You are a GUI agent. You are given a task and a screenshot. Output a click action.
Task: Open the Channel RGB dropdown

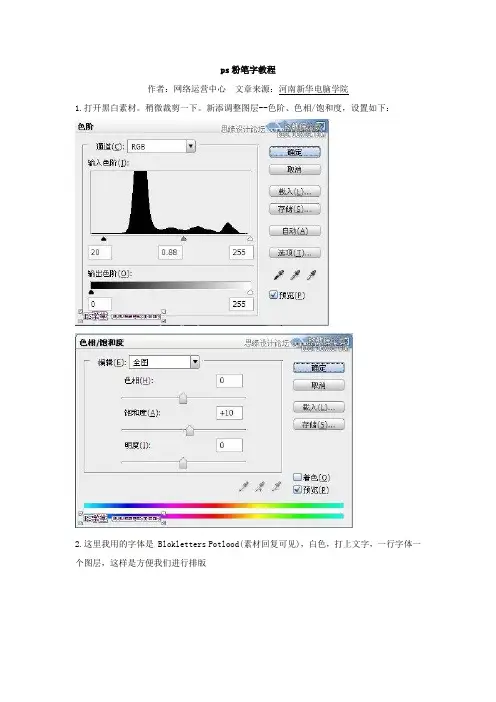[x=162, y=146]
